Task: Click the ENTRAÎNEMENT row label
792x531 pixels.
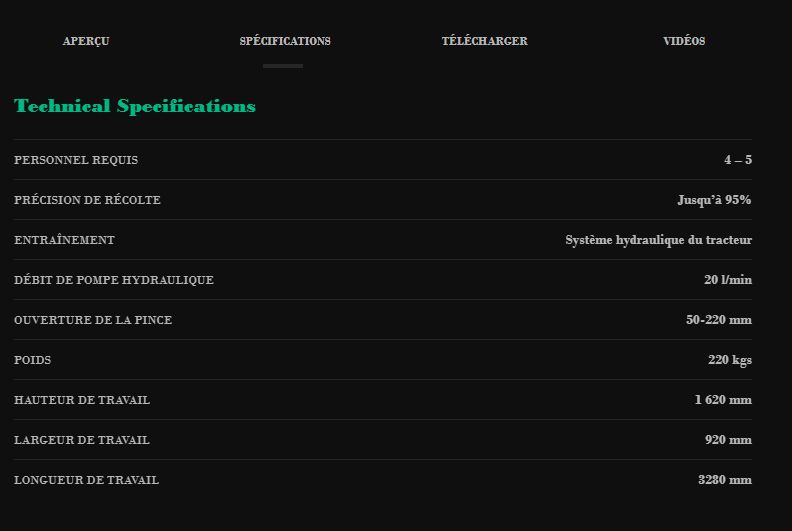Action: point(64,240)
